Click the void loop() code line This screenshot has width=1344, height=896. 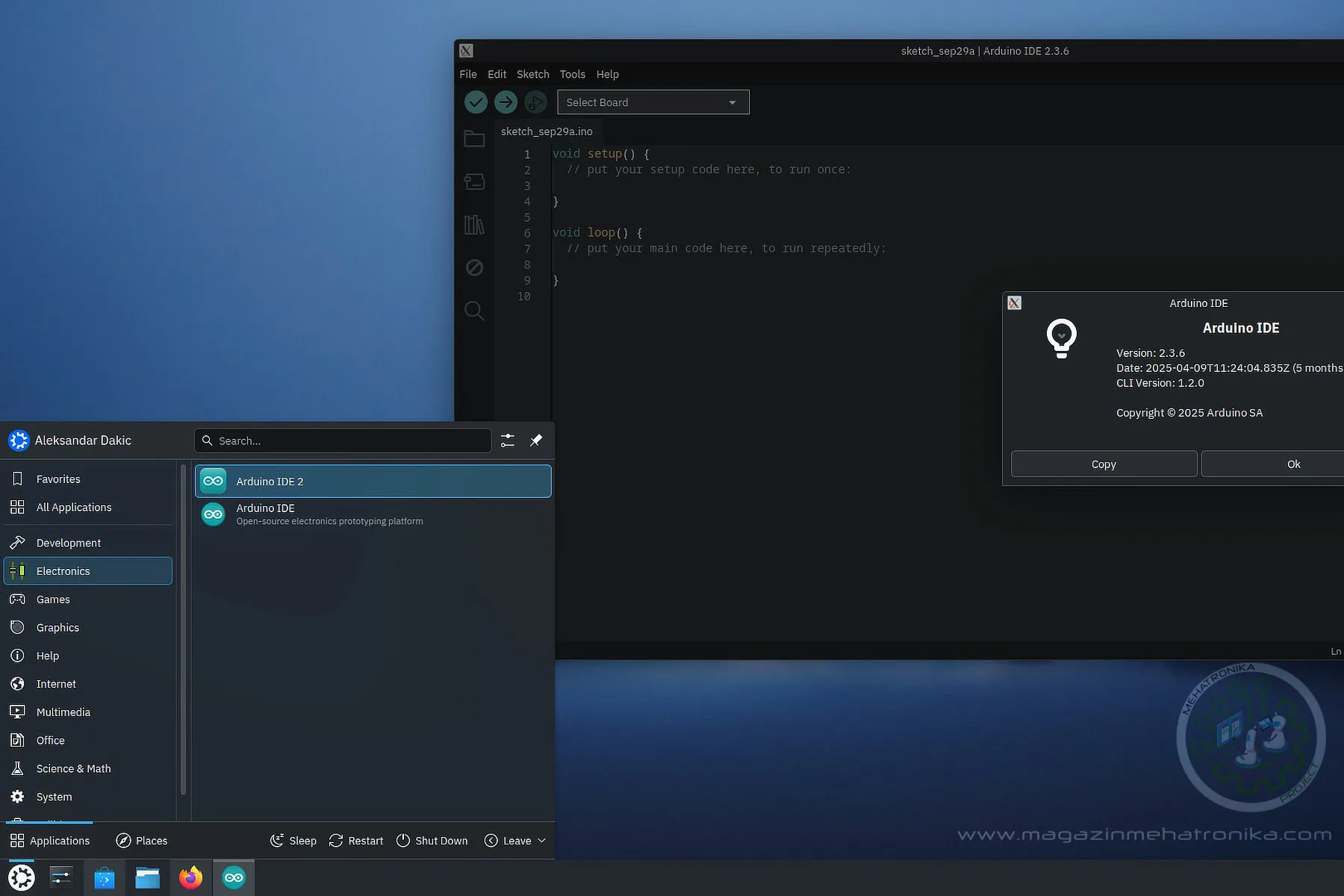point(597,233)
